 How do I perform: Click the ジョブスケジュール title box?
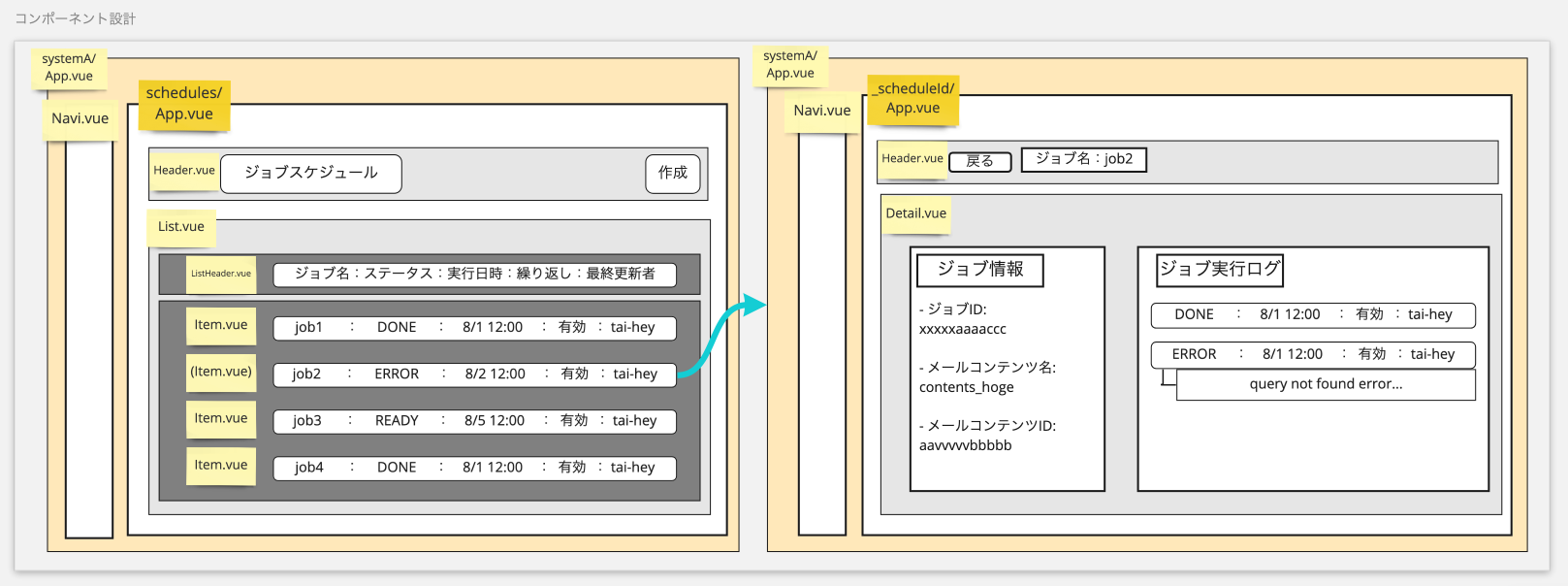[310, 174]
